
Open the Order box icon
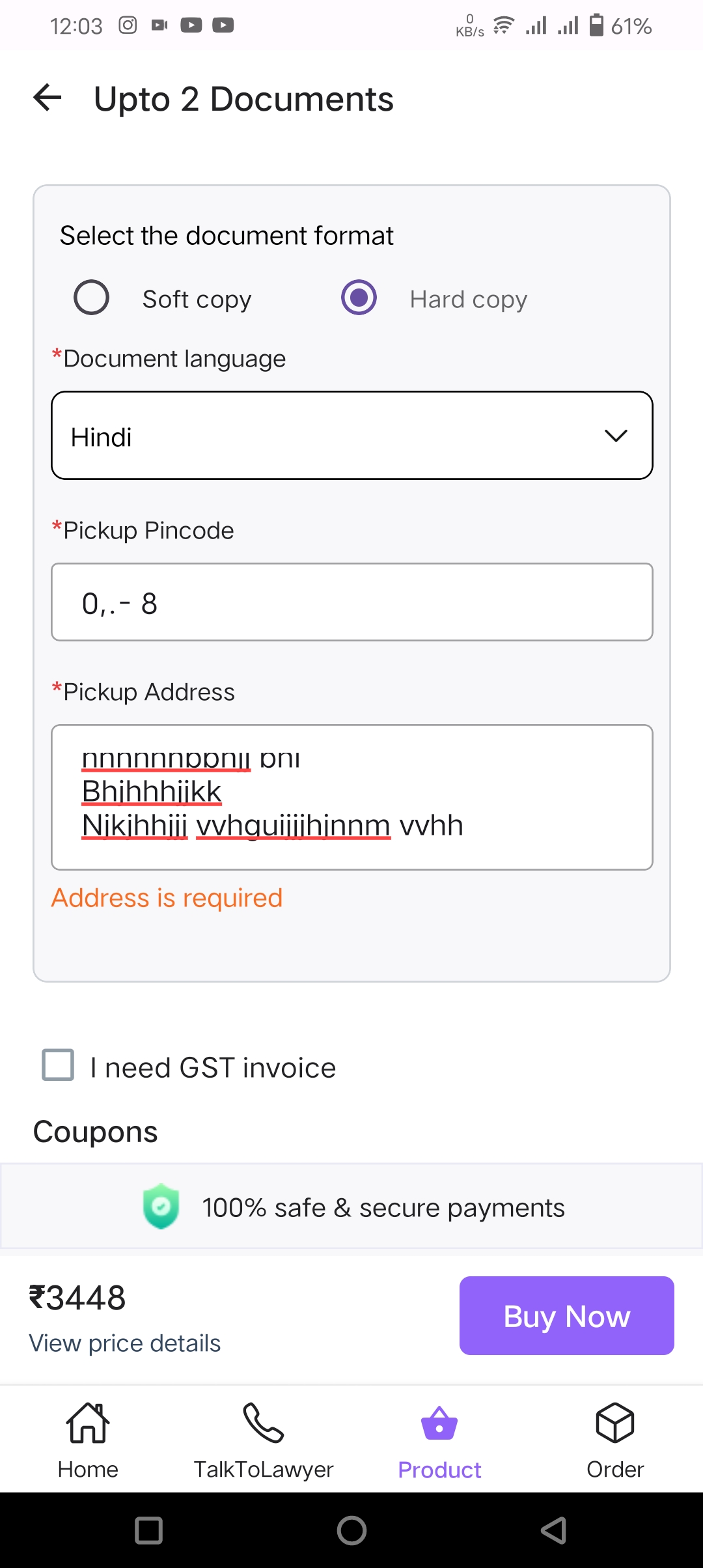615,1423
